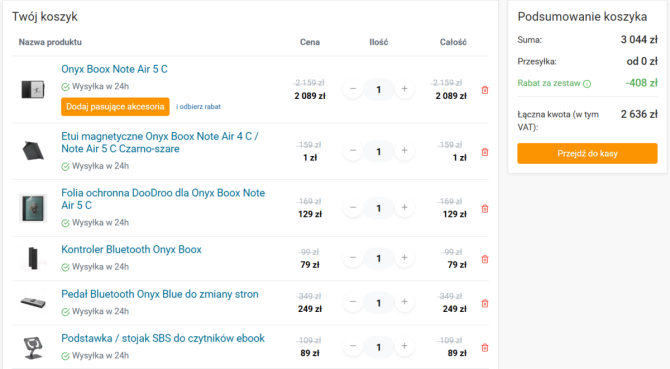Remove Onyx Boox Note Air 5 C from cart
Viewport: 670px width, 369px height.
[485, 90]
